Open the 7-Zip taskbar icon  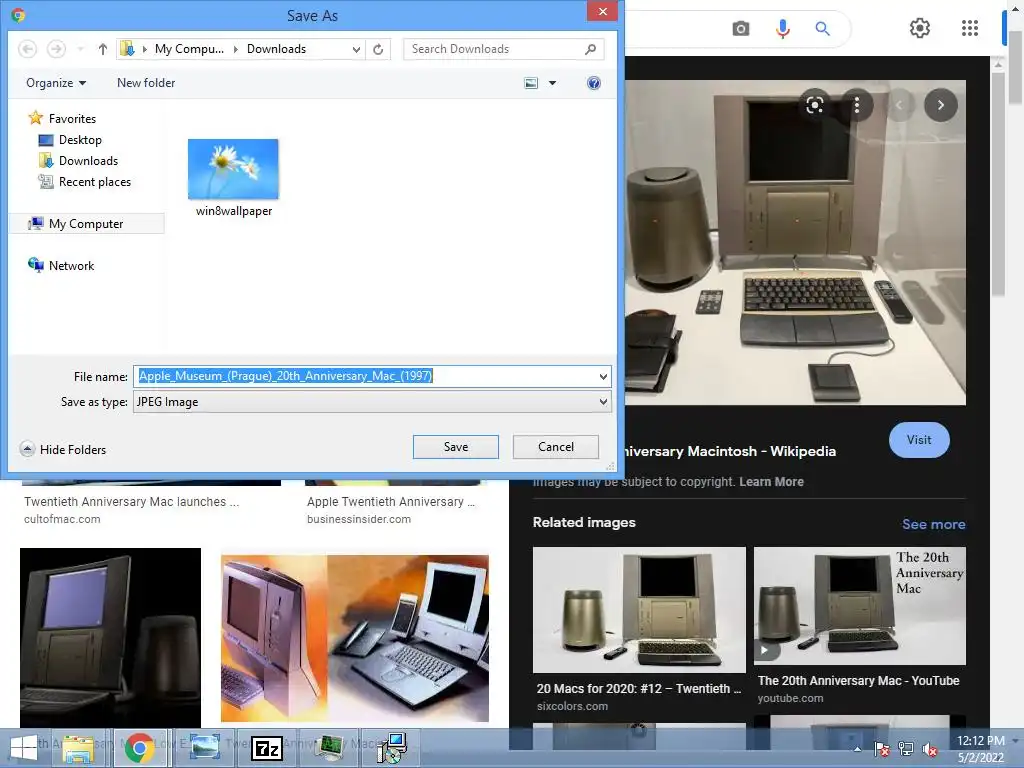266,748
